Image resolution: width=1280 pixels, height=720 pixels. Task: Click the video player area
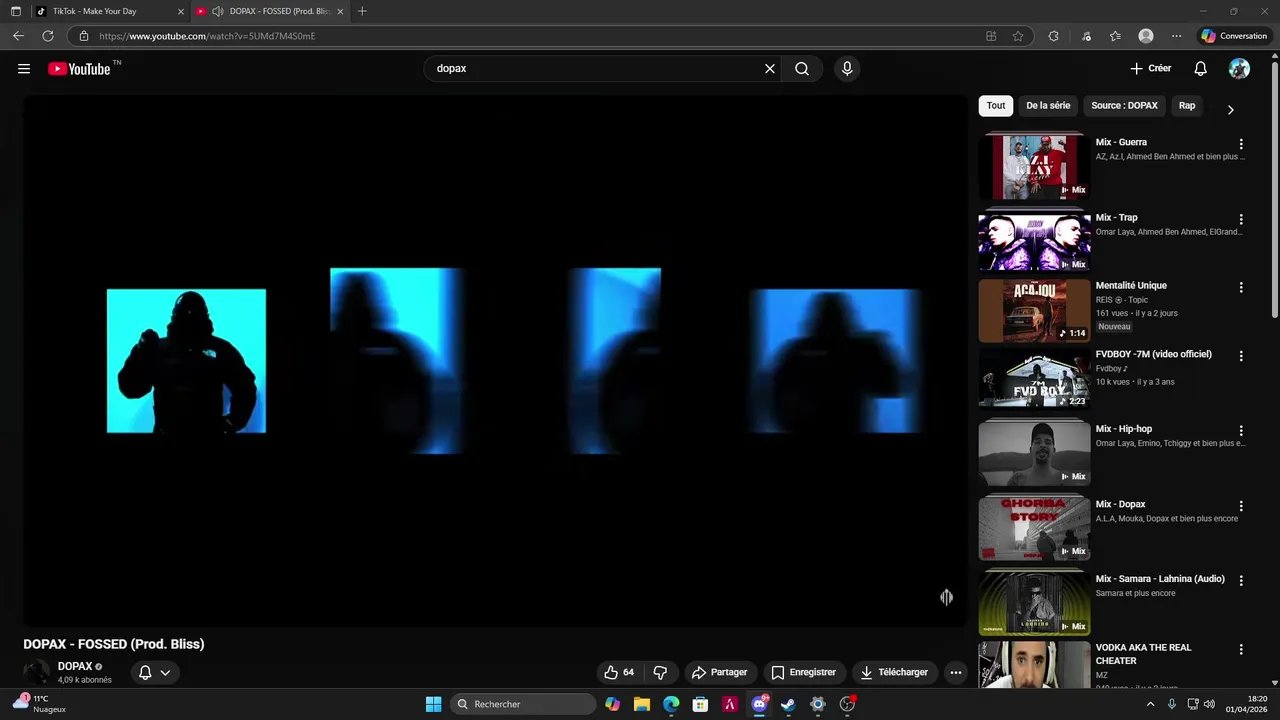(495, 361)
